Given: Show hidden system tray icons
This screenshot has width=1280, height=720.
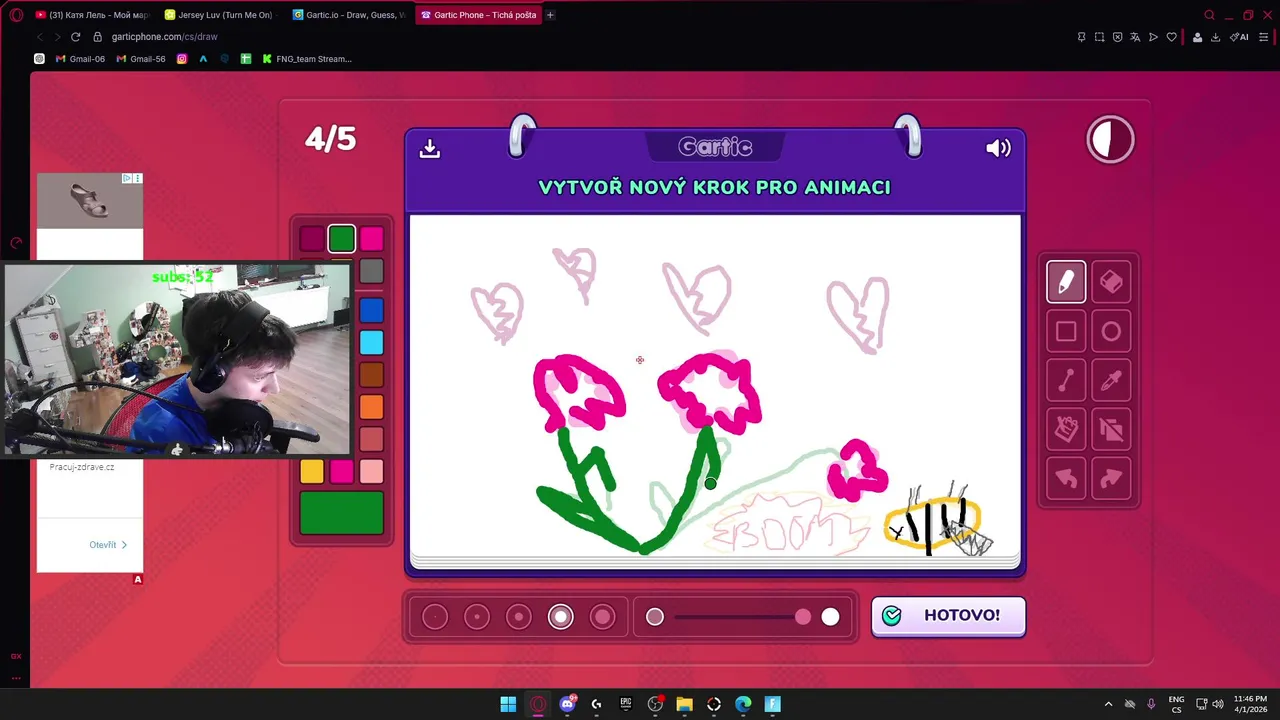Looking at the screenshot, I should [x=1108, y=704].
